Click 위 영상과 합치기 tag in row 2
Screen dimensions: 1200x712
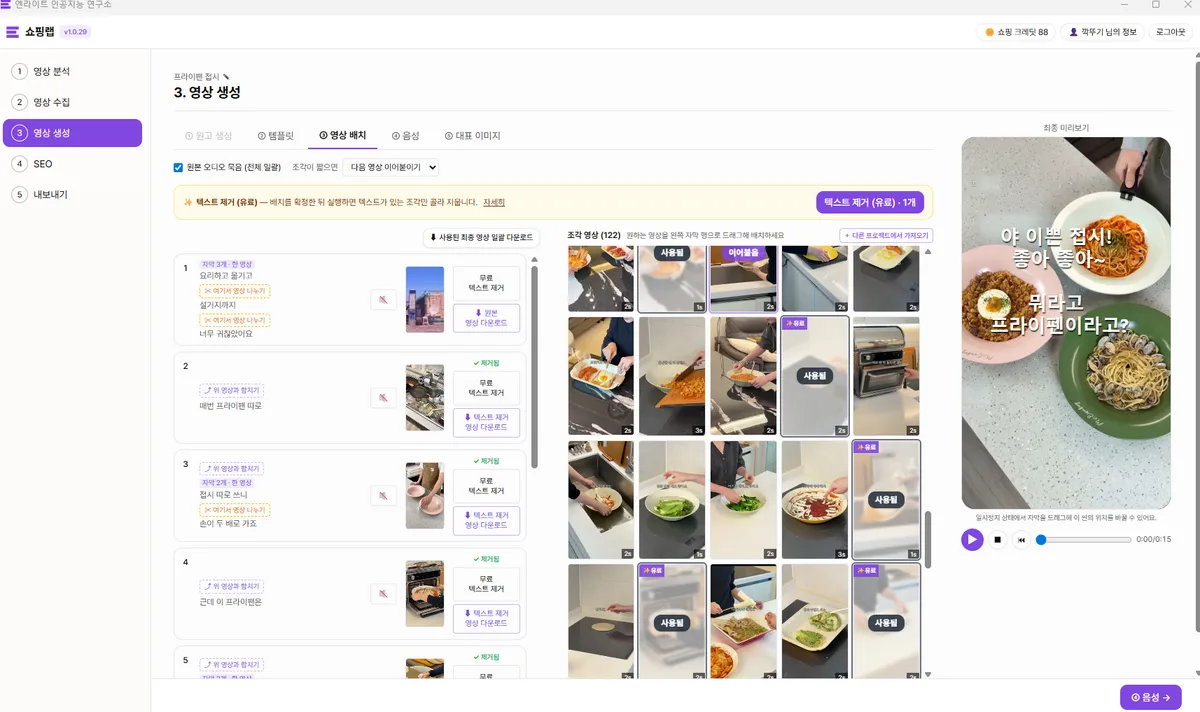pos(232,391)
